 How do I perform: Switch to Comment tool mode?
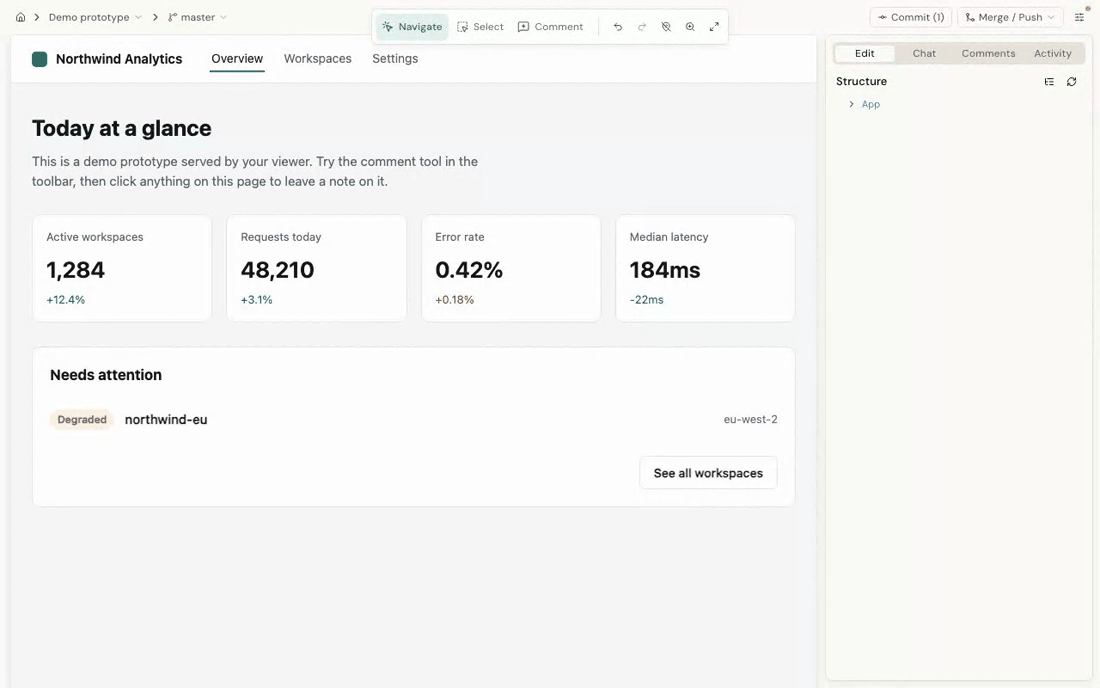pyautogui.click(x=551, y=27)
